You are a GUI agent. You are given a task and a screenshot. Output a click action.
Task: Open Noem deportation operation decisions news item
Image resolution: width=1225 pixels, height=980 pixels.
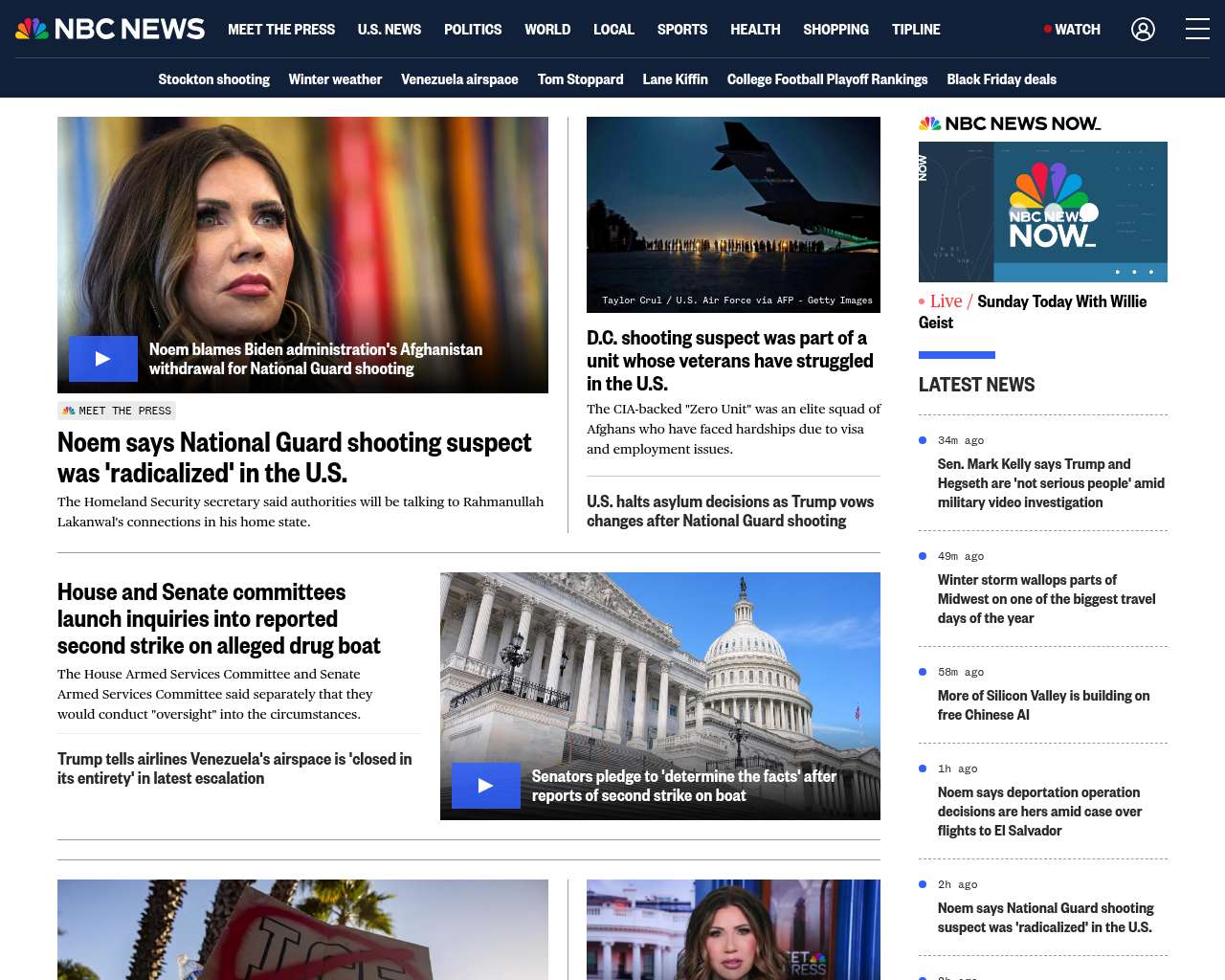(1040, 812)
